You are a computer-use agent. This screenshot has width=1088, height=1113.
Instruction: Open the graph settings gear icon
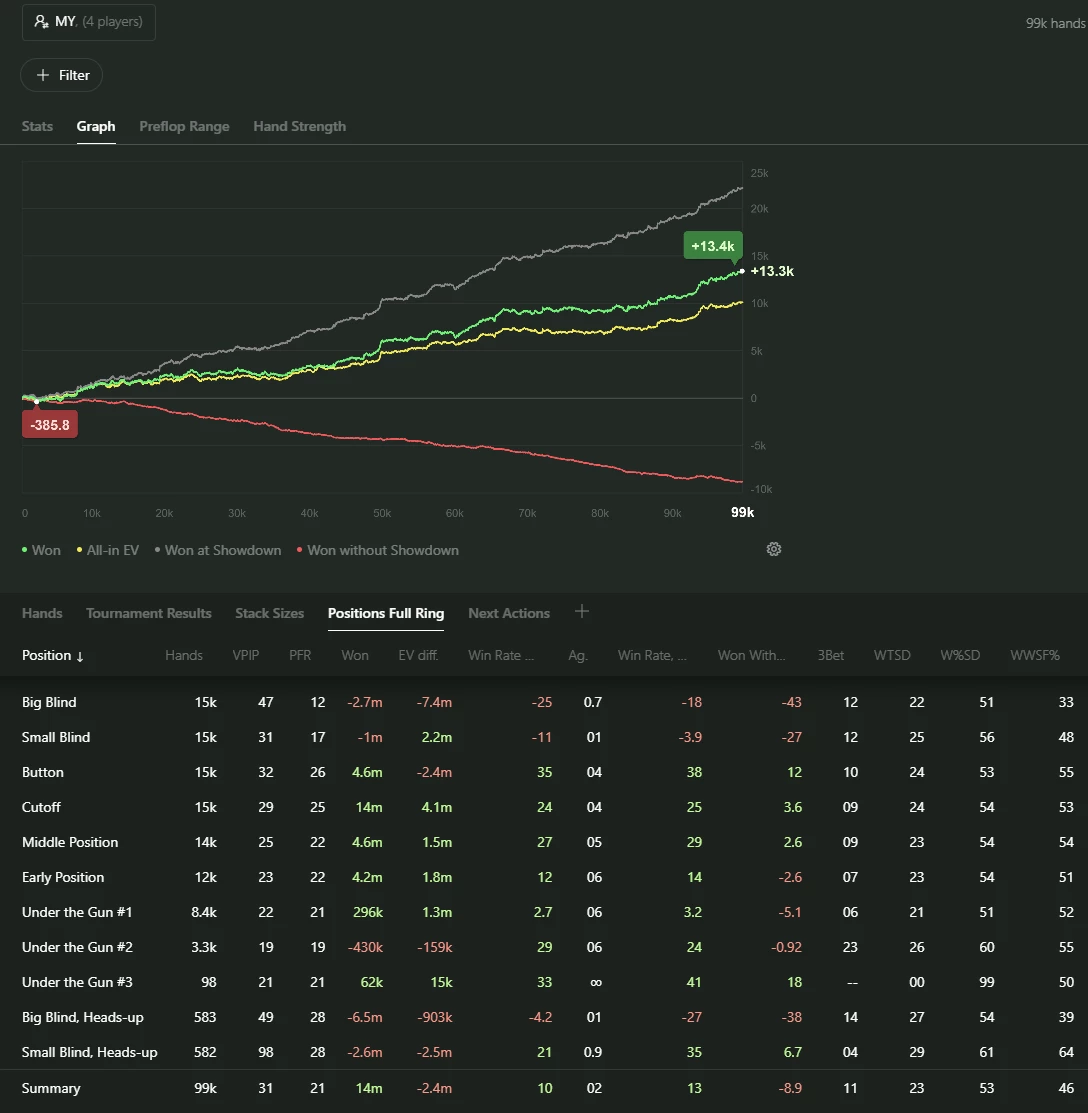[774, 549]
